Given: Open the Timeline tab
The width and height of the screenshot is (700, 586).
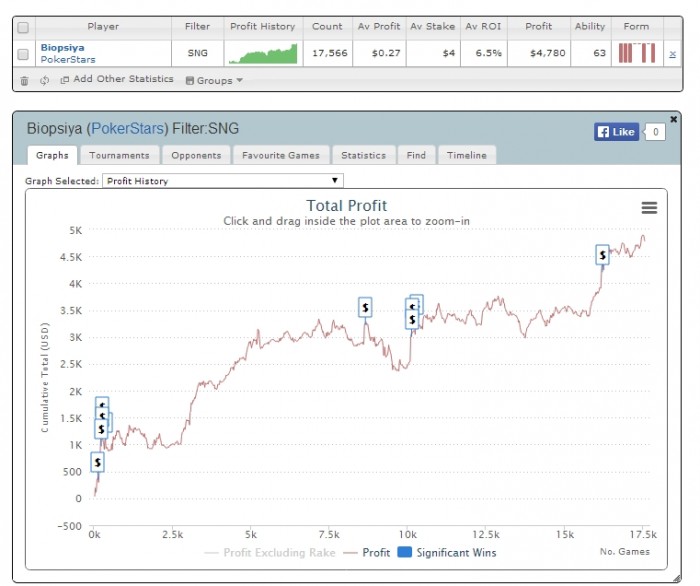Looking at the screenshot, I should pyautogui.click(x=467, y=155).
